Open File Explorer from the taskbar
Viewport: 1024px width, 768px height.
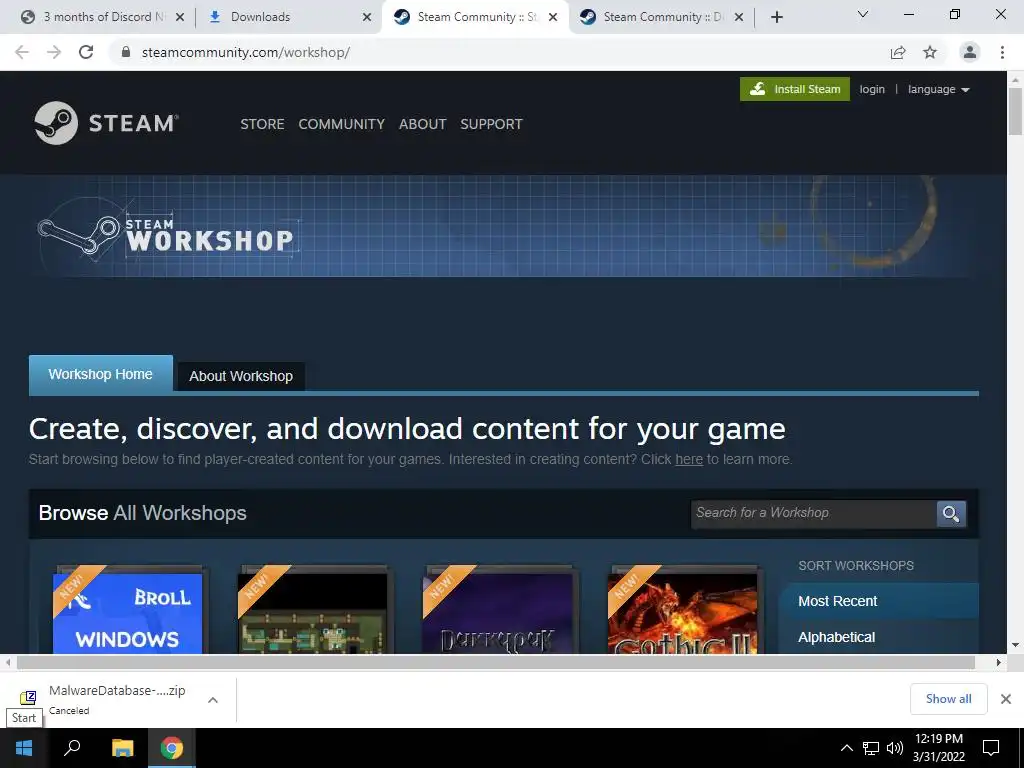(x=122, y=748)
